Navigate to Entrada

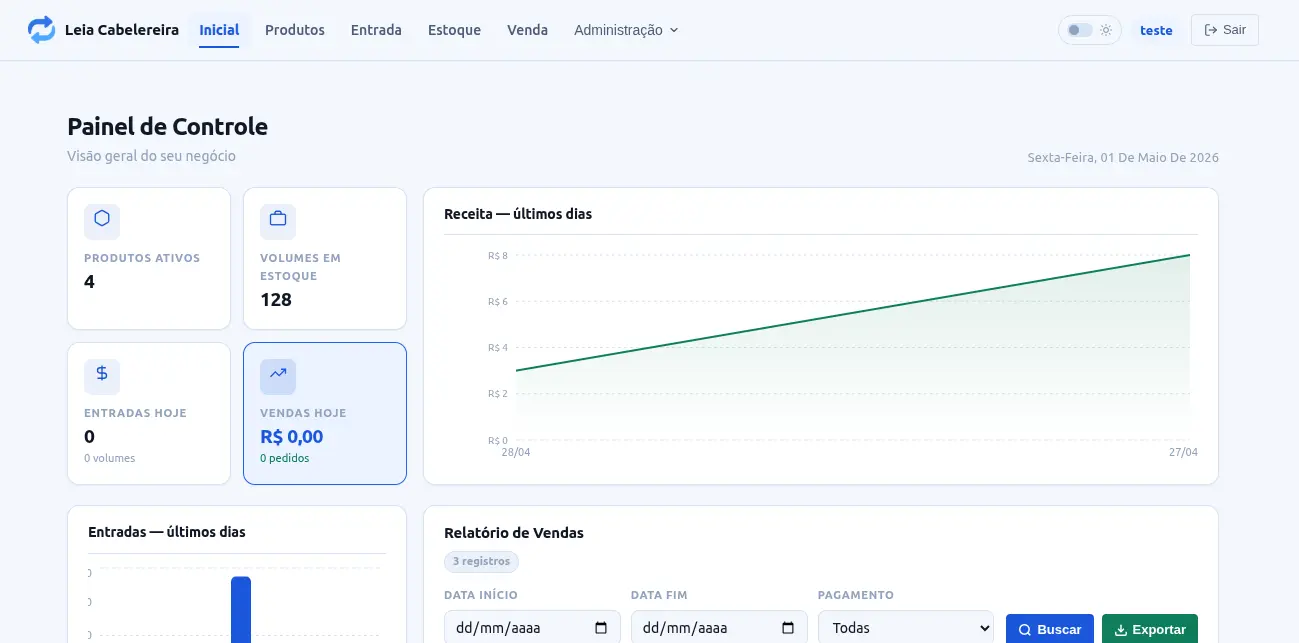[376, 30]
